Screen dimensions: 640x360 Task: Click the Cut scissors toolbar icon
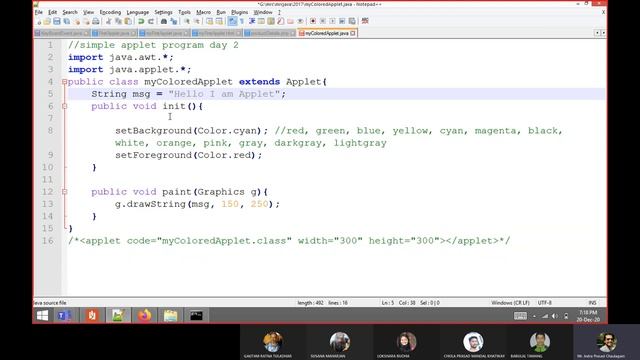108,21
